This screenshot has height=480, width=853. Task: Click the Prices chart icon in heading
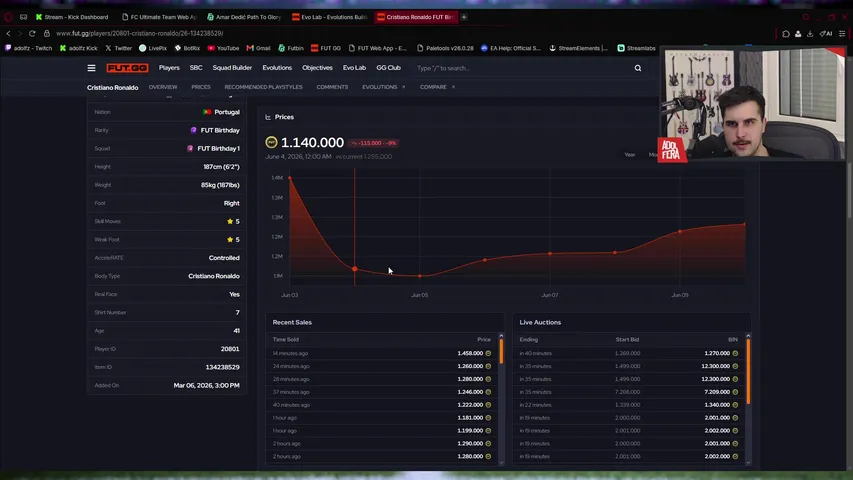[x=268, y=117]
